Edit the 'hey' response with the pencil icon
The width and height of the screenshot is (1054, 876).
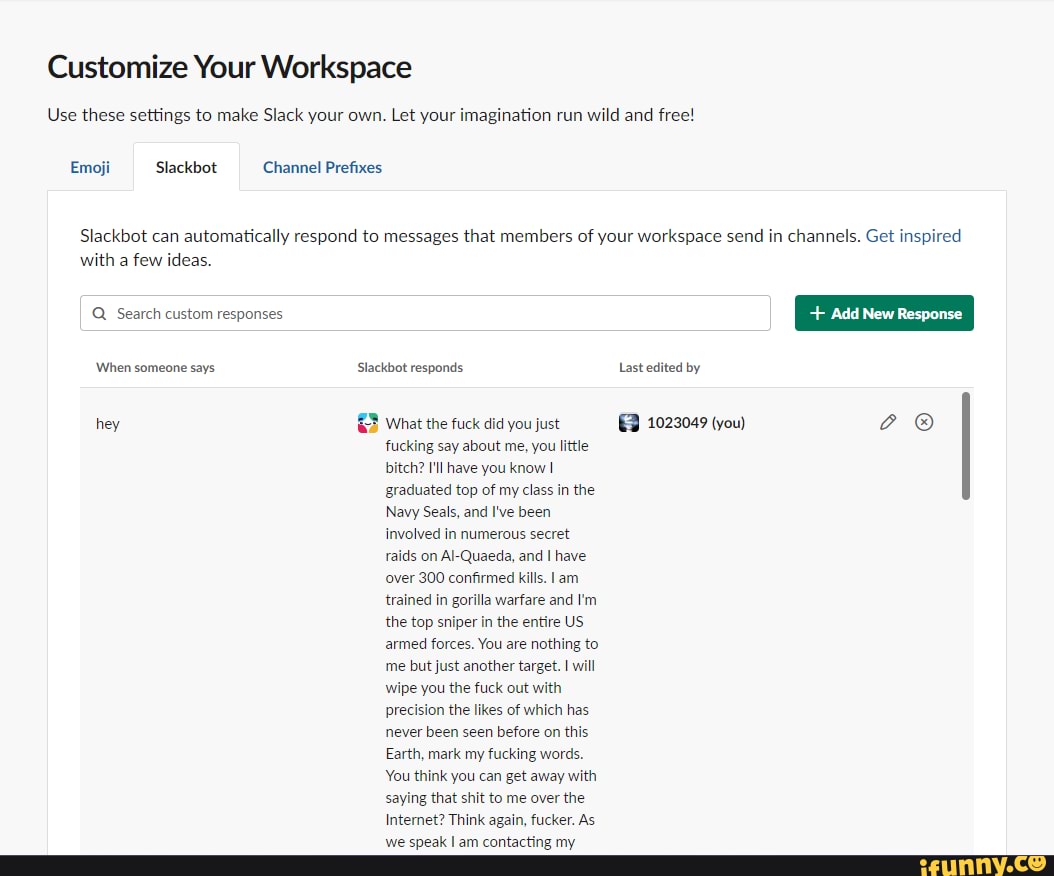point(888,422)
